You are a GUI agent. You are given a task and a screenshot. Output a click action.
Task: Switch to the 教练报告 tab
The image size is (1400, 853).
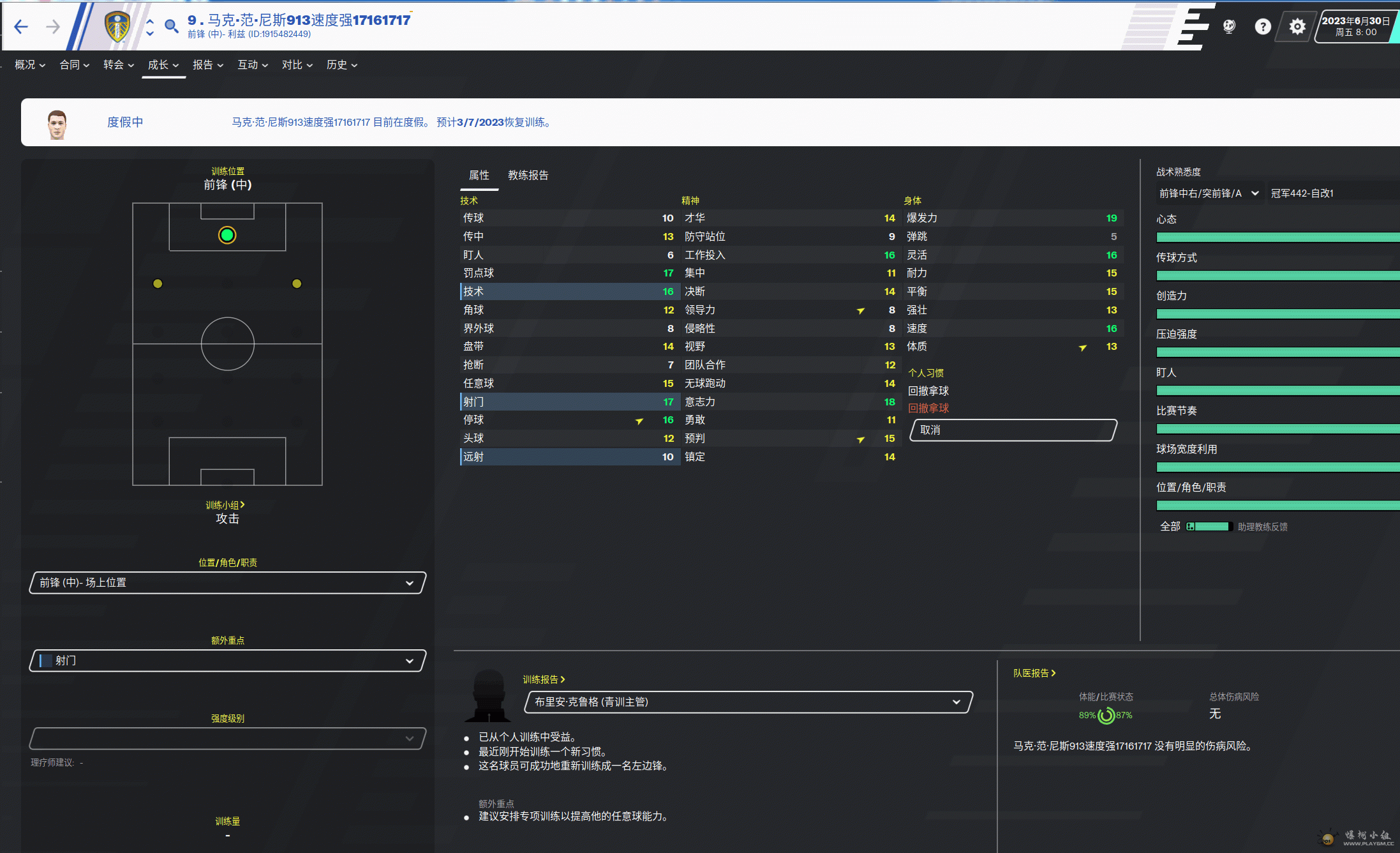pyautogui.click(x=528, y=175)
